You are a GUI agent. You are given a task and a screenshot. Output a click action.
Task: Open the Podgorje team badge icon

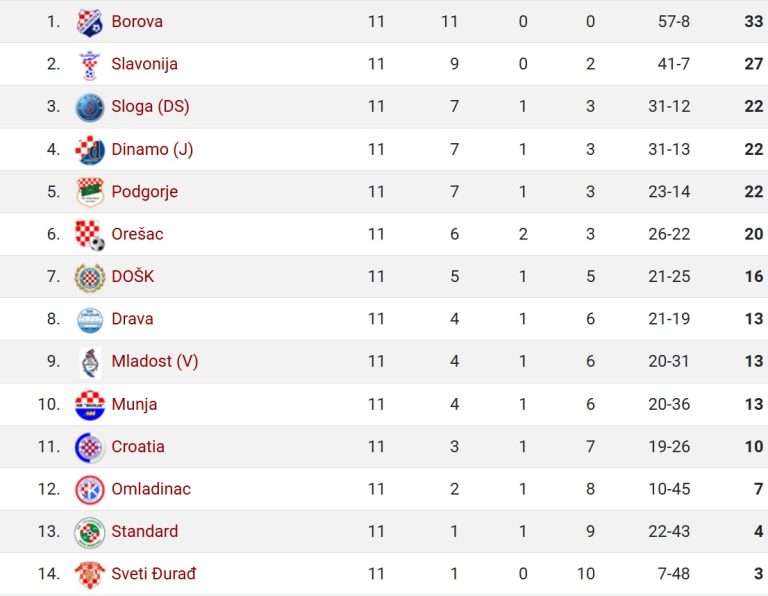click(90, 192)
